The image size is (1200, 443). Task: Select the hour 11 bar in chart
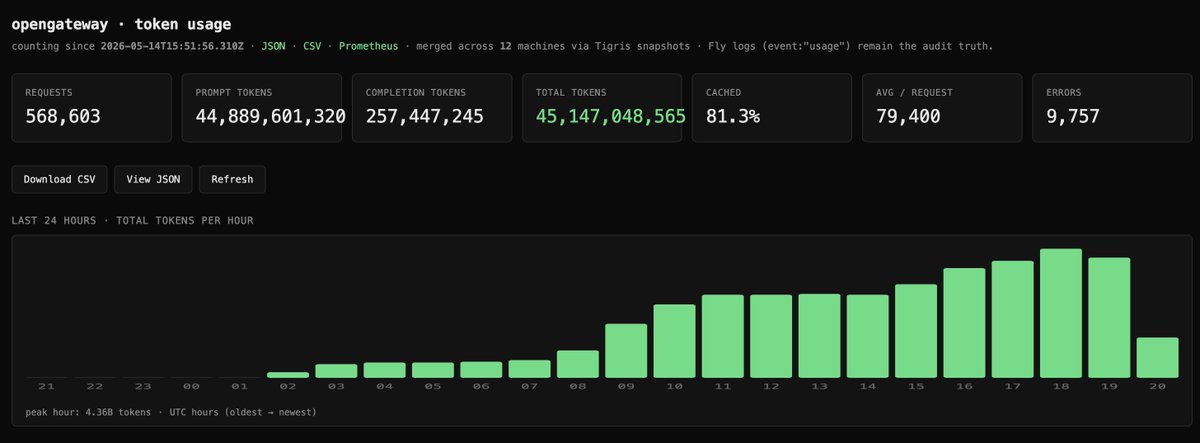(723, 336)
